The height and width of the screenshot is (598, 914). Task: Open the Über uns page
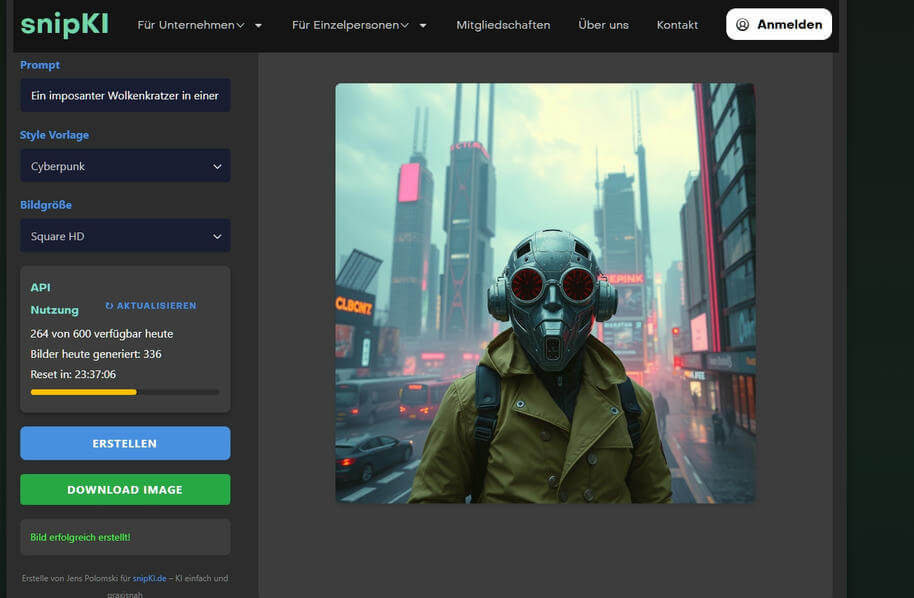pos(603,25)
